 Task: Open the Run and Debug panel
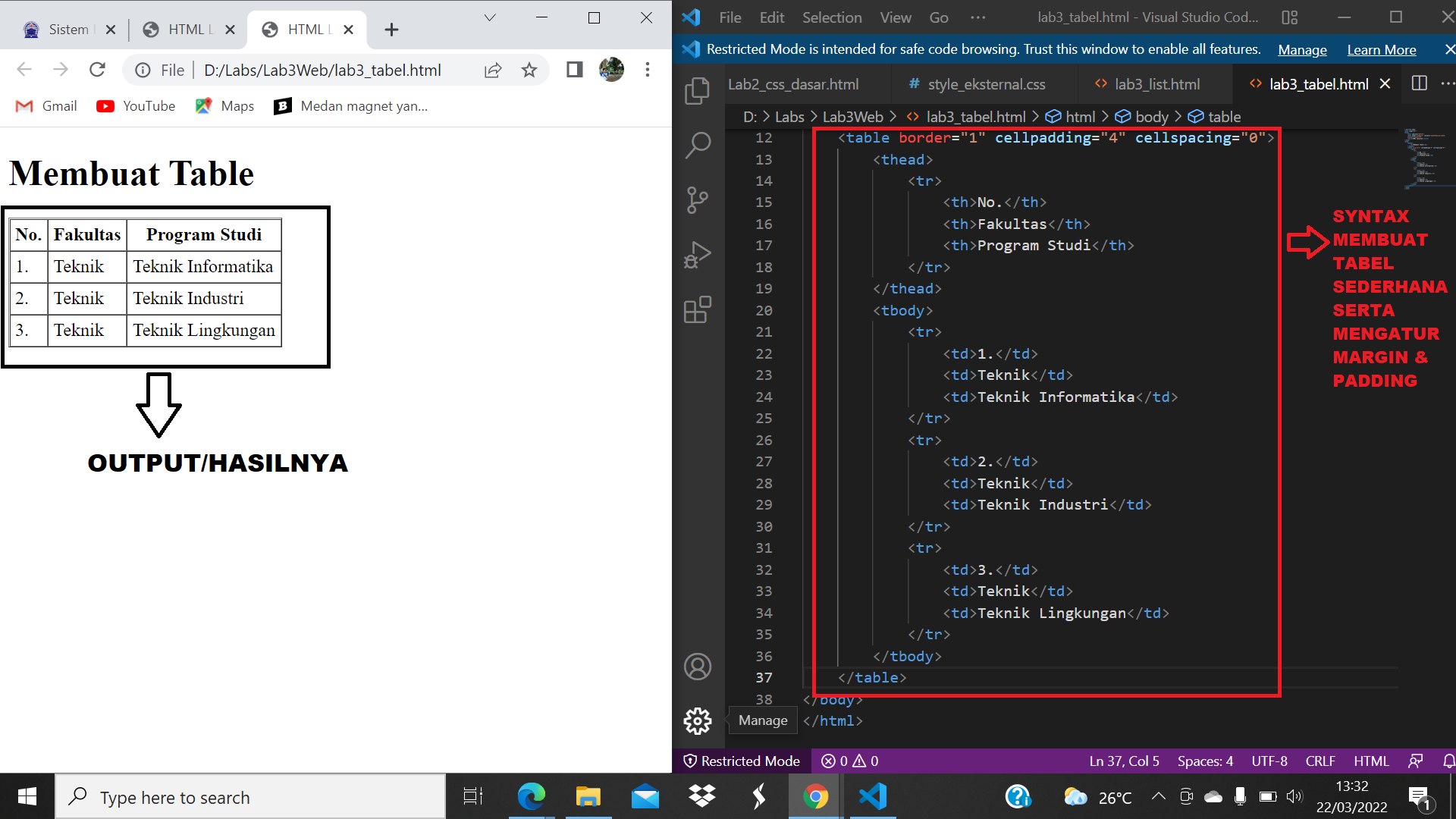tap(697, 255)
